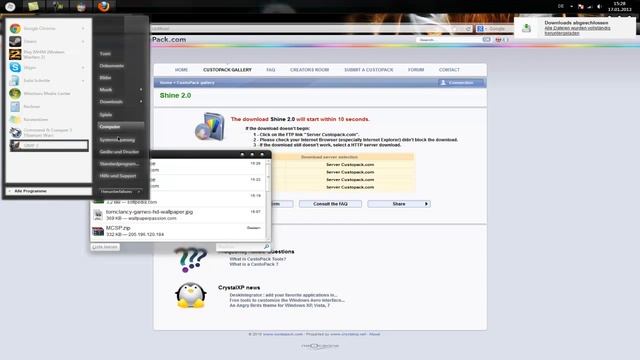Viewport: 640px width, 360px height.
Task: Click the clock showing 15:28
Action: (x=620, y=6)
